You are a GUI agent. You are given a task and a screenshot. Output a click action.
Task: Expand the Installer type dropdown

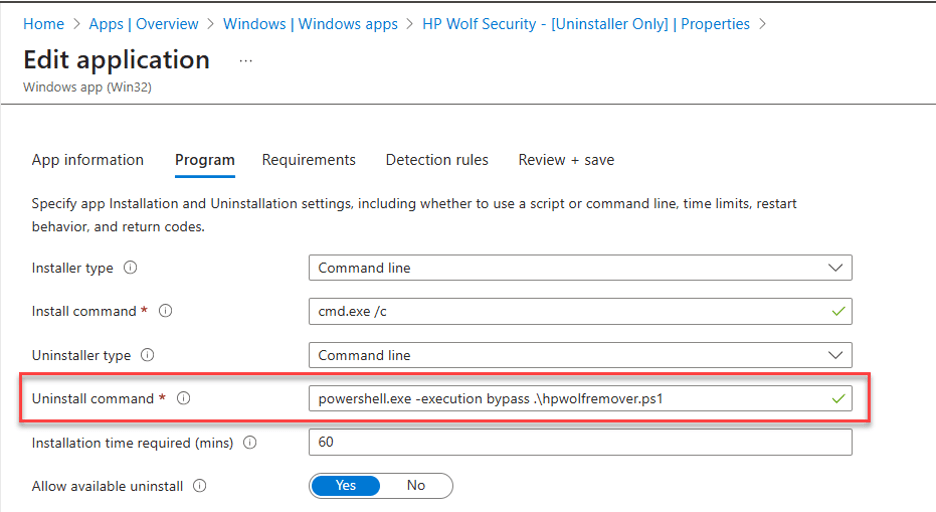pyautogui.click(x=580, y=268)
